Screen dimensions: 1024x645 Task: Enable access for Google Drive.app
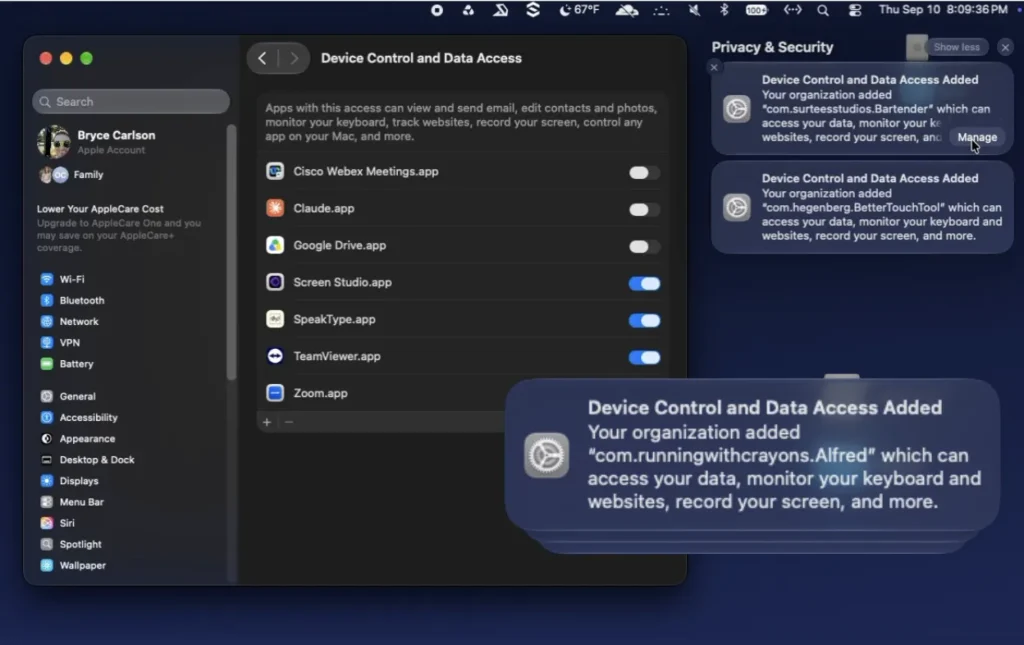pos(644,247)
